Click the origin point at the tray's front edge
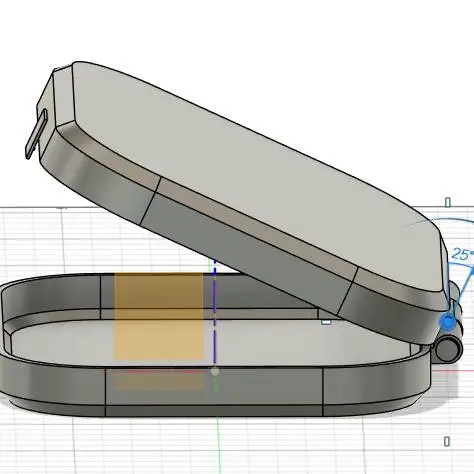The height and width of the screenshot is (474, 474). coord(215,371)
